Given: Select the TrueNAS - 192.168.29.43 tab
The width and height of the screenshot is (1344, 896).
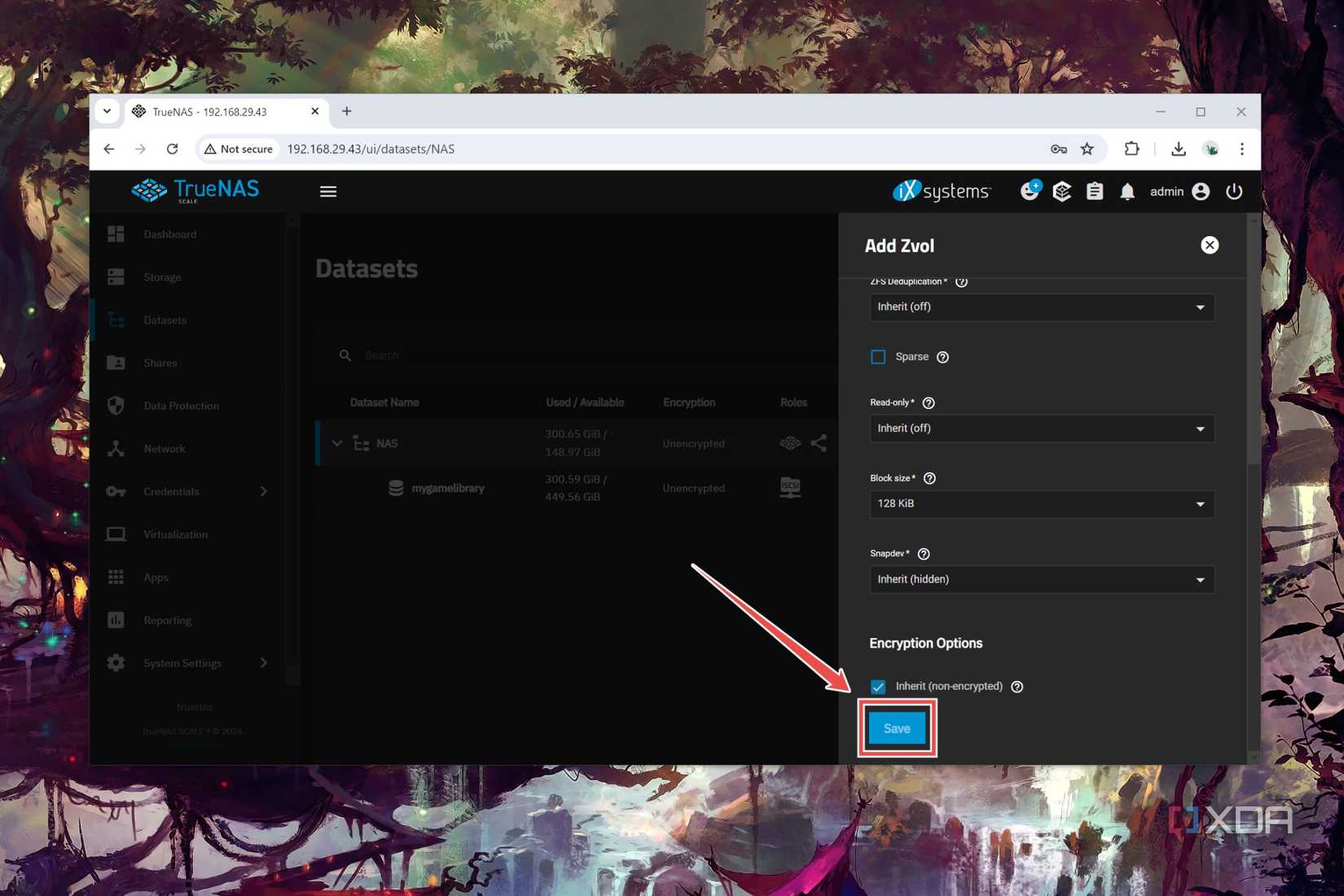Looking at the screenshot, I should (226, 112).
